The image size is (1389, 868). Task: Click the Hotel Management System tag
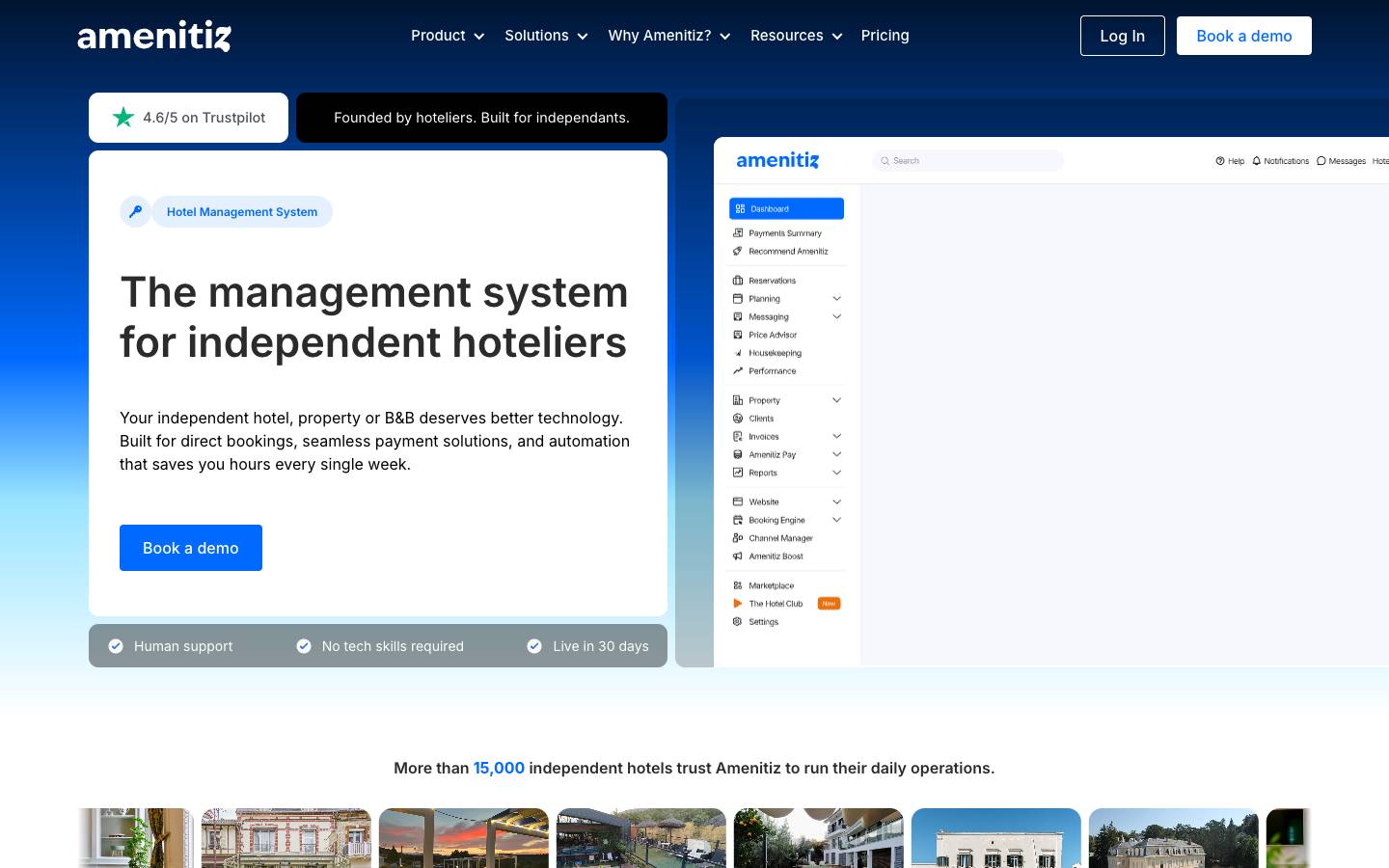click(x=242, y=212)
